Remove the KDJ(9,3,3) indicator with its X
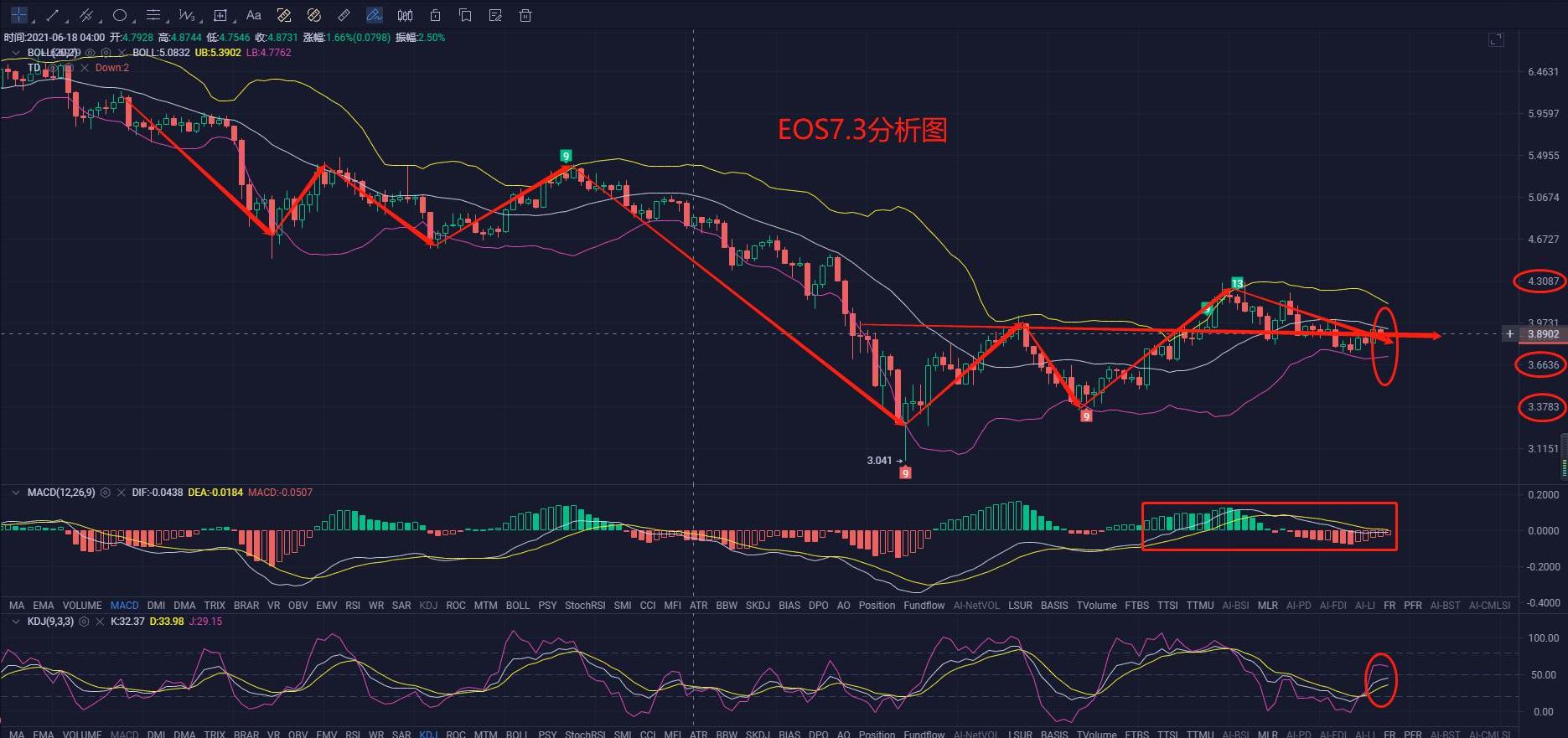Image resolution: width=1568 pixels, height=738 pixels. [x=99, y=622]
